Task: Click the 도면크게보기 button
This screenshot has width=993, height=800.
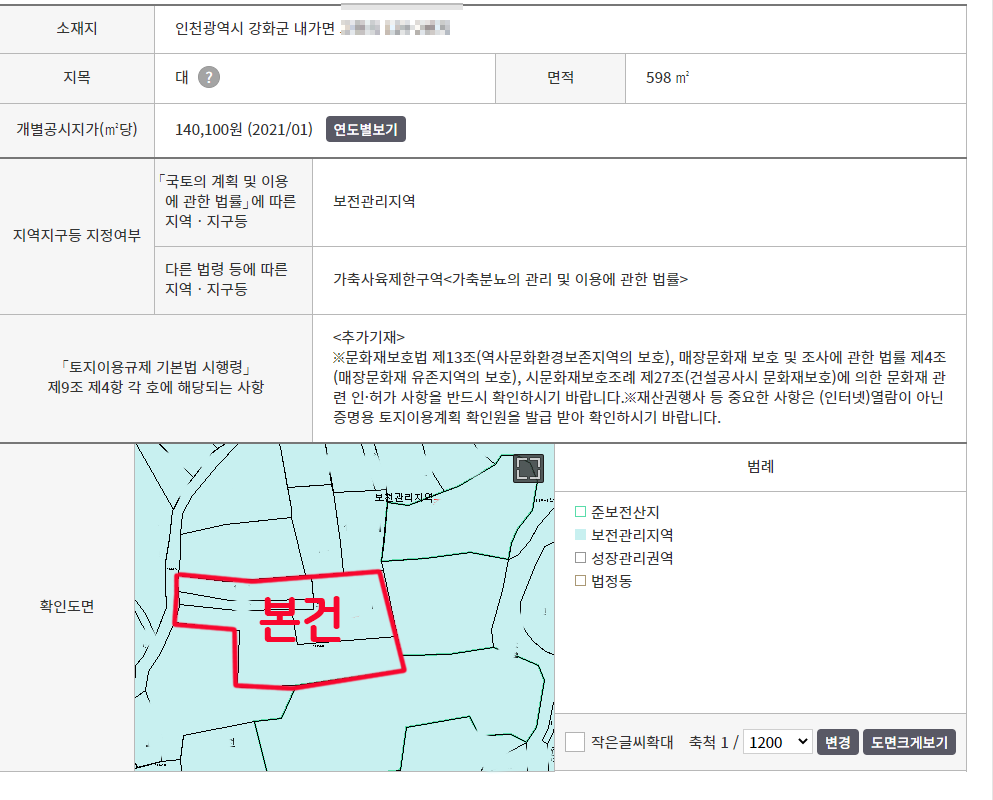Action: [909, 742]
